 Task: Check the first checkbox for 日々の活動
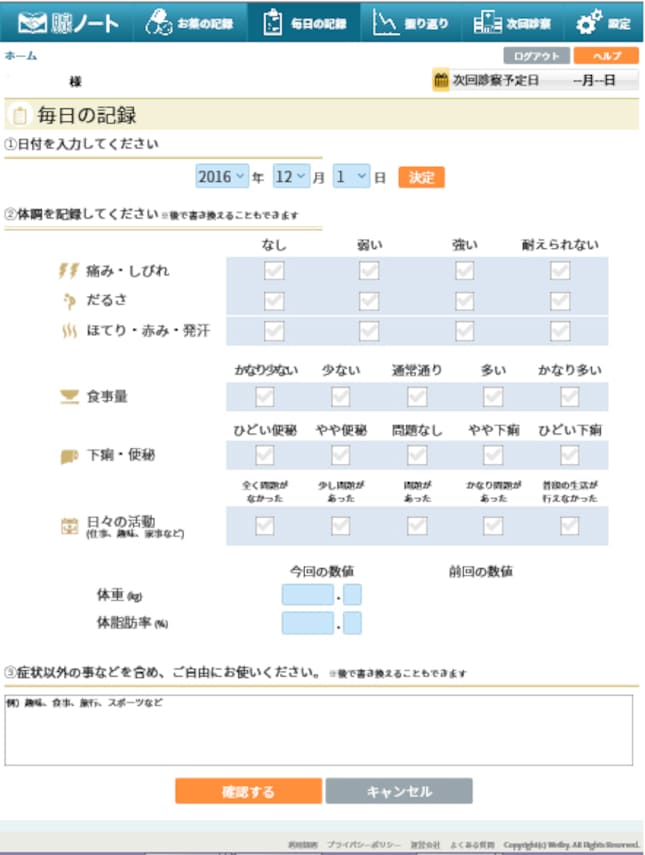(265, 526)
